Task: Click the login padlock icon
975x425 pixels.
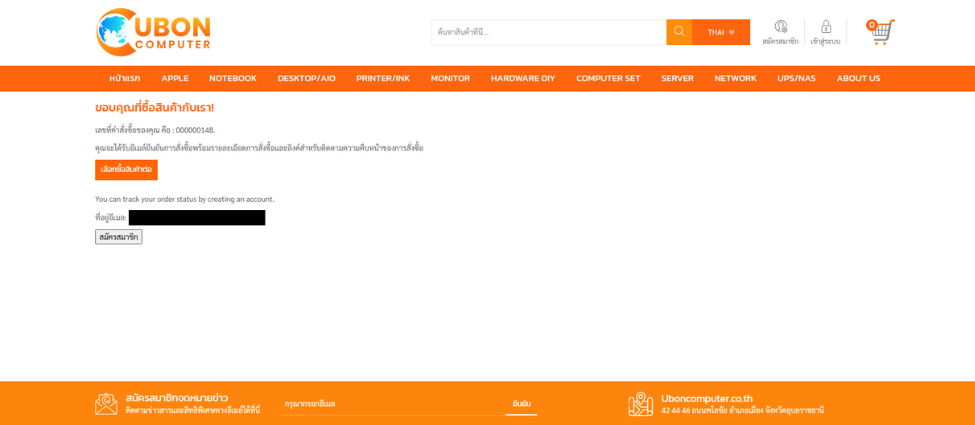Action: (826, 27)
